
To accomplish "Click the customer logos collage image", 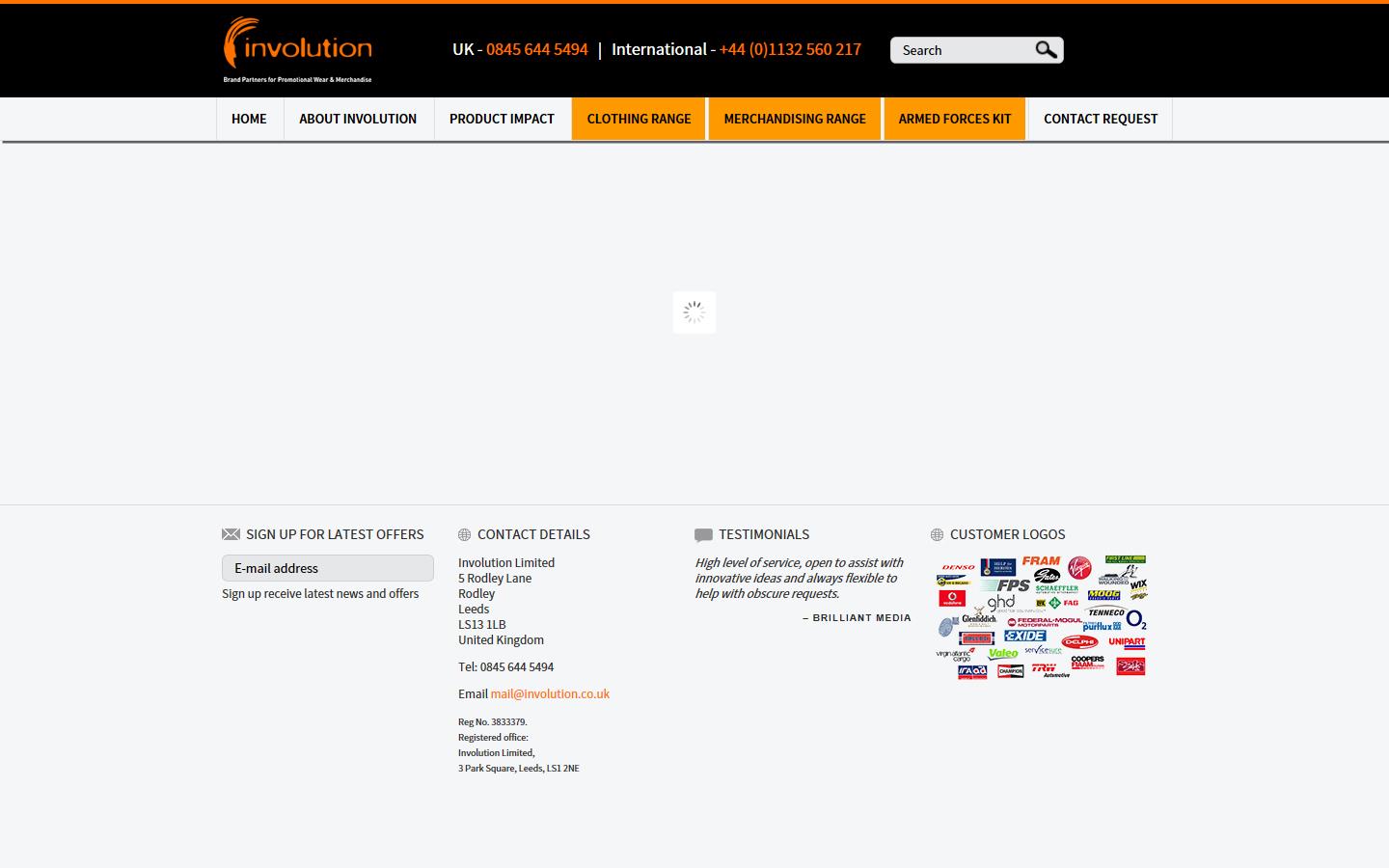I will click(1041, 617).
